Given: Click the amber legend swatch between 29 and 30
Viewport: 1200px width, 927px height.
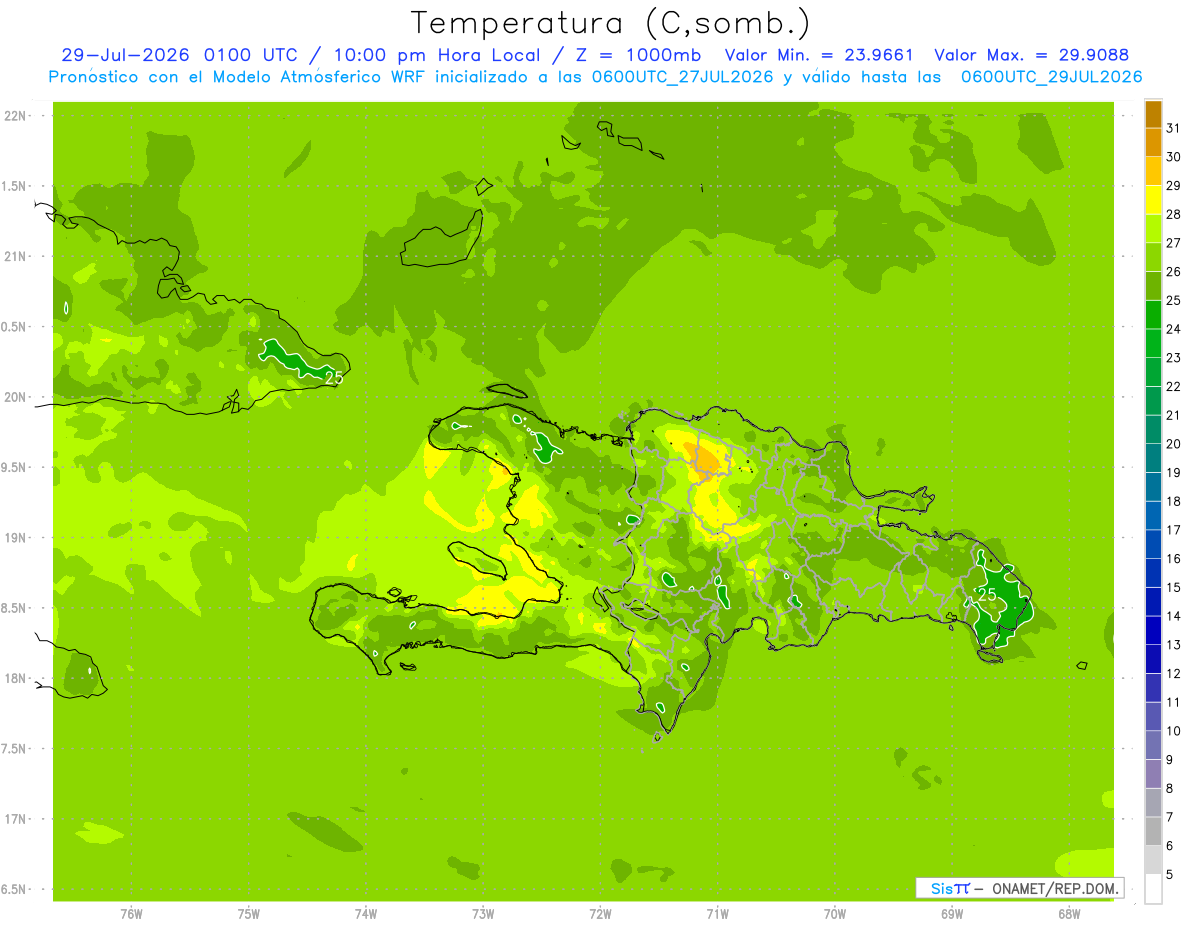Looking at the screenshot, I should [x=1153, y=171].
